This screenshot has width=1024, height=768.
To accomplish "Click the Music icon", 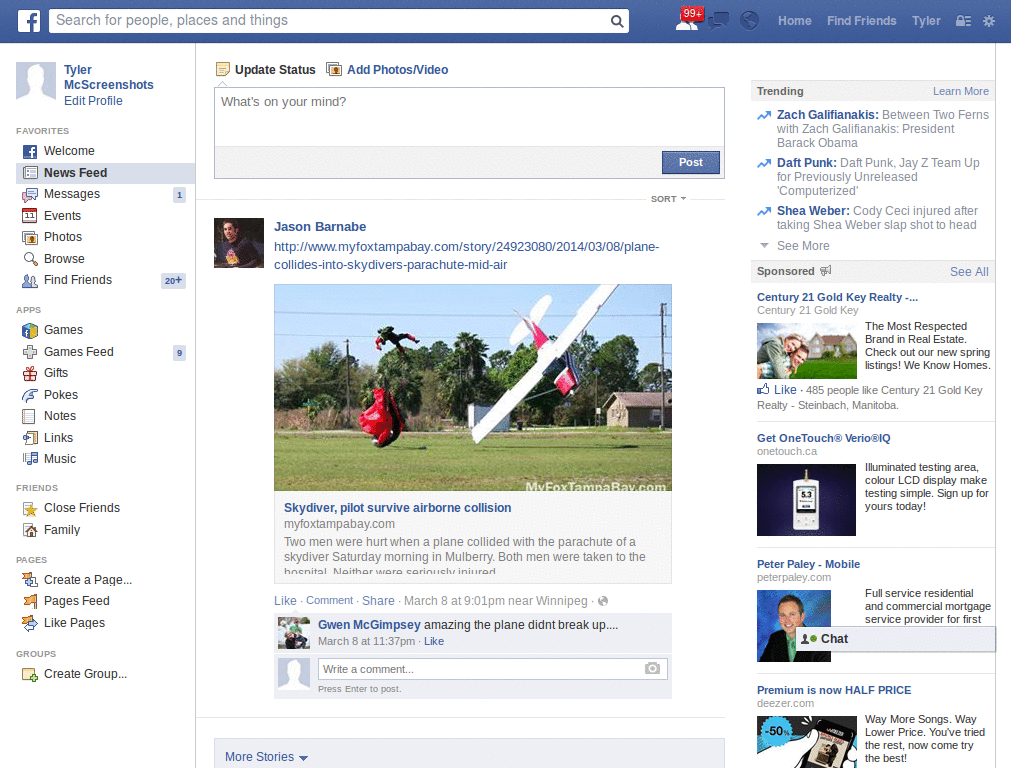I will click(x=30, y=459).
